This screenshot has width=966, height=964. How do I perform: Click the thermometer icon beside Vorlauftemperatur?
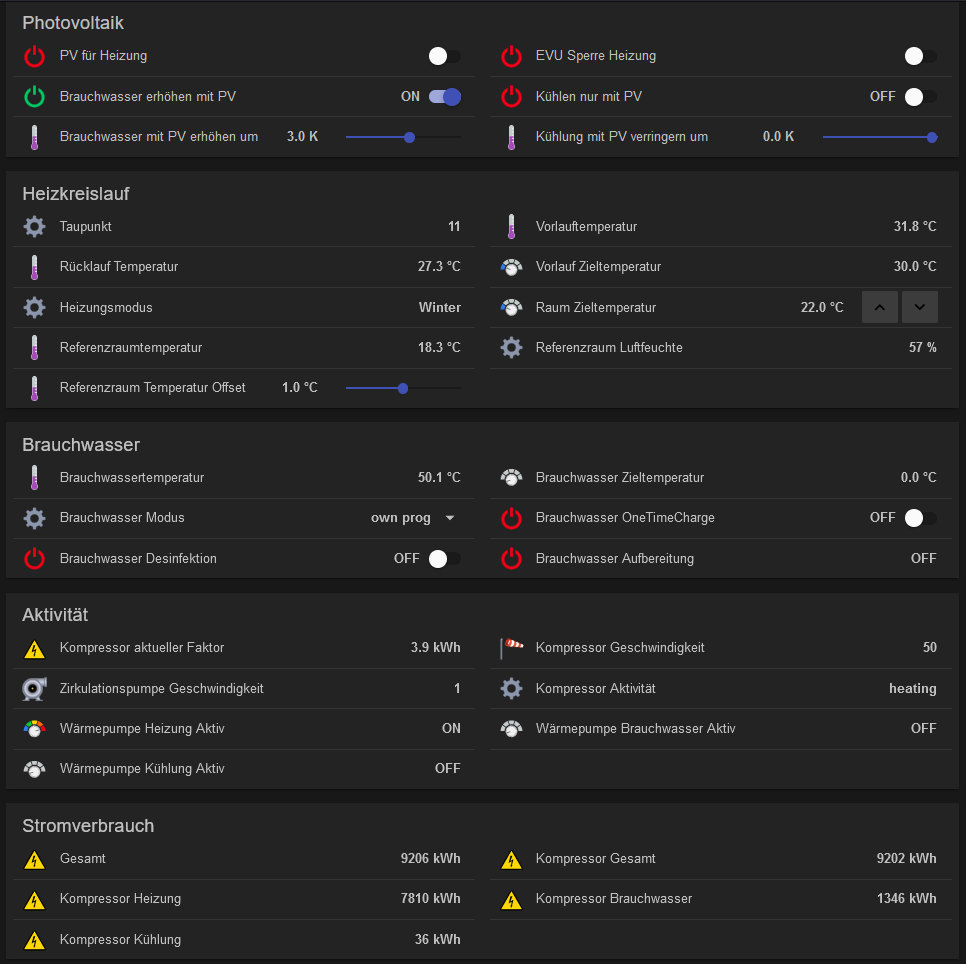click(511, 227)
